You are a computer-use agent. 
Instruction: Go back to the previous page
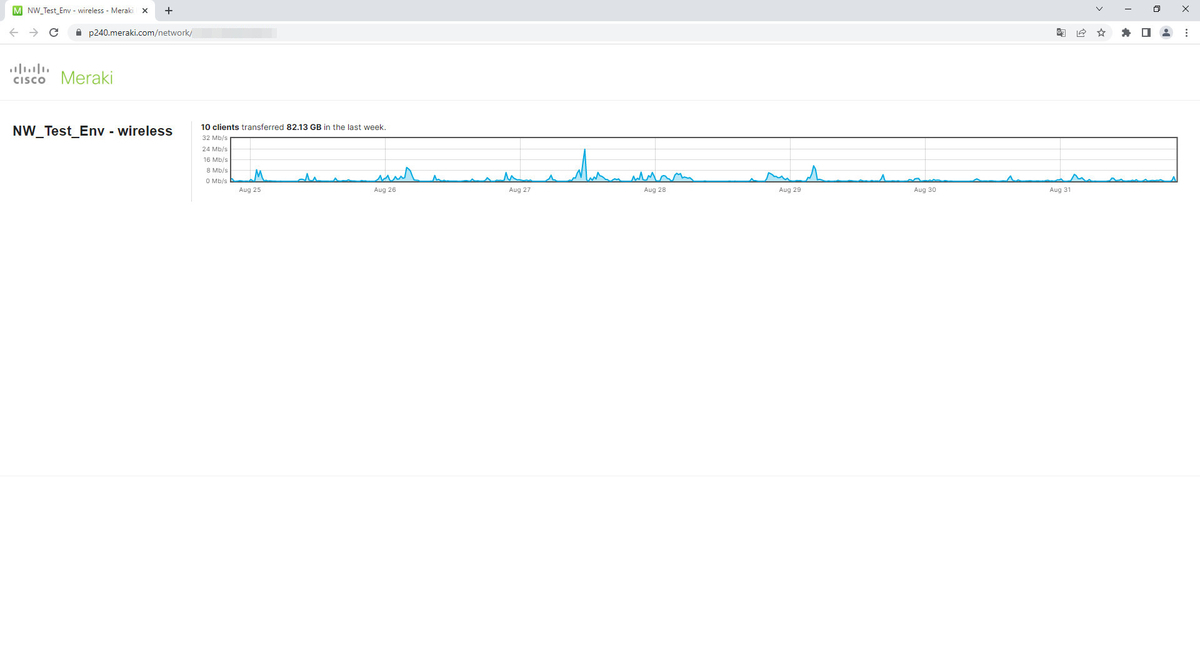[13, 32]
